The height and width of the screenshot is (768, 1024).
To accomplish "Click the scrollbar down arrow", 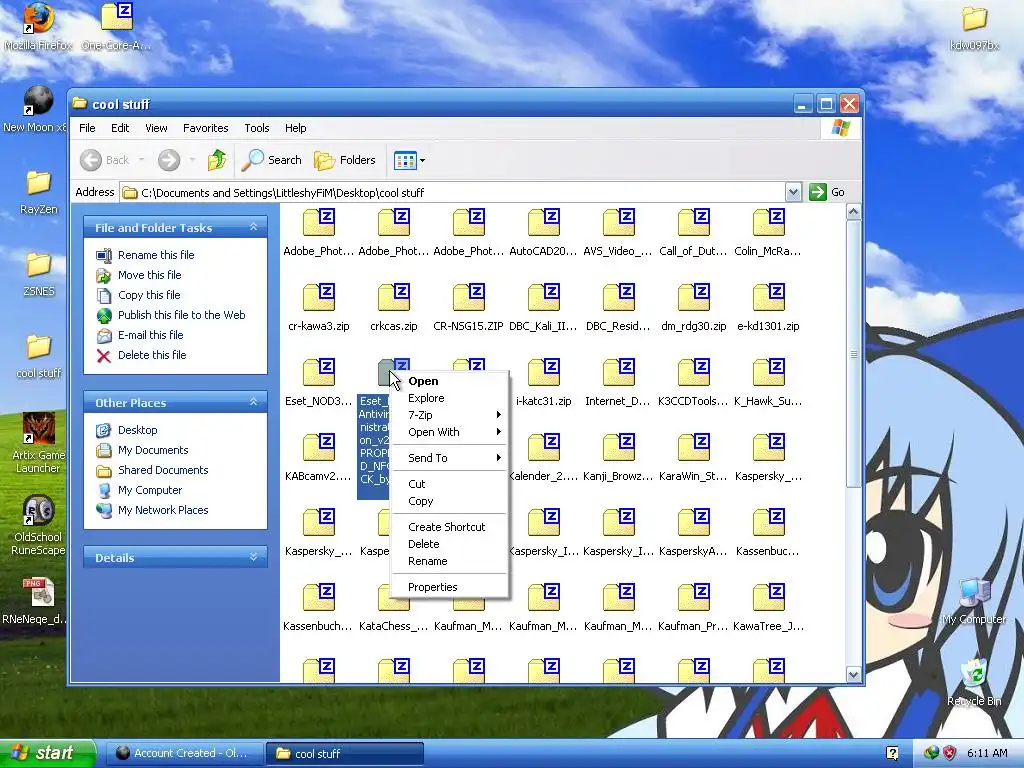I will [x=853, y=674].
